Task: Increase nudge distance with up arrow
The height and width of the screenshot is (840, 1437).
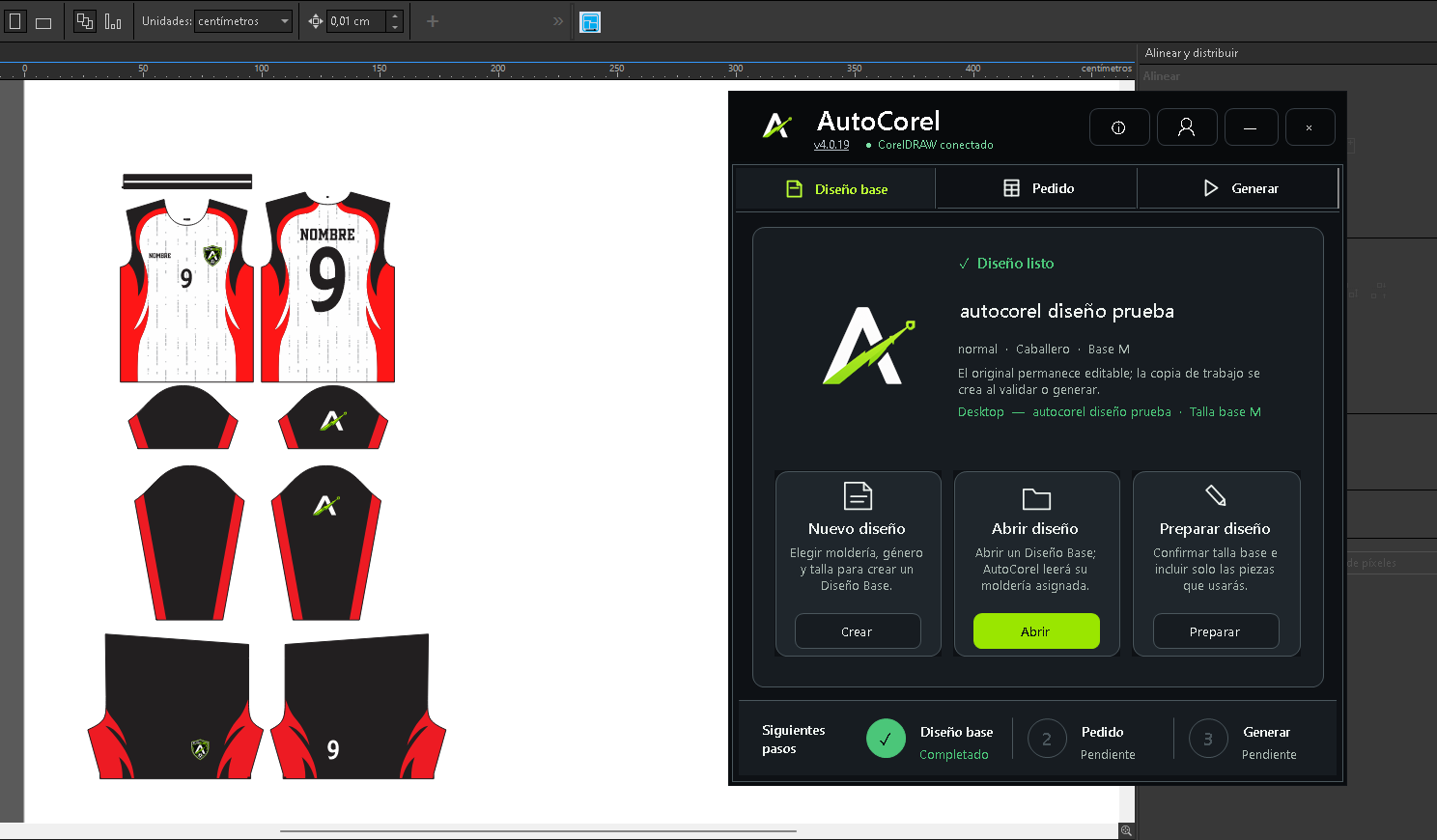Action: coord(395,16)
